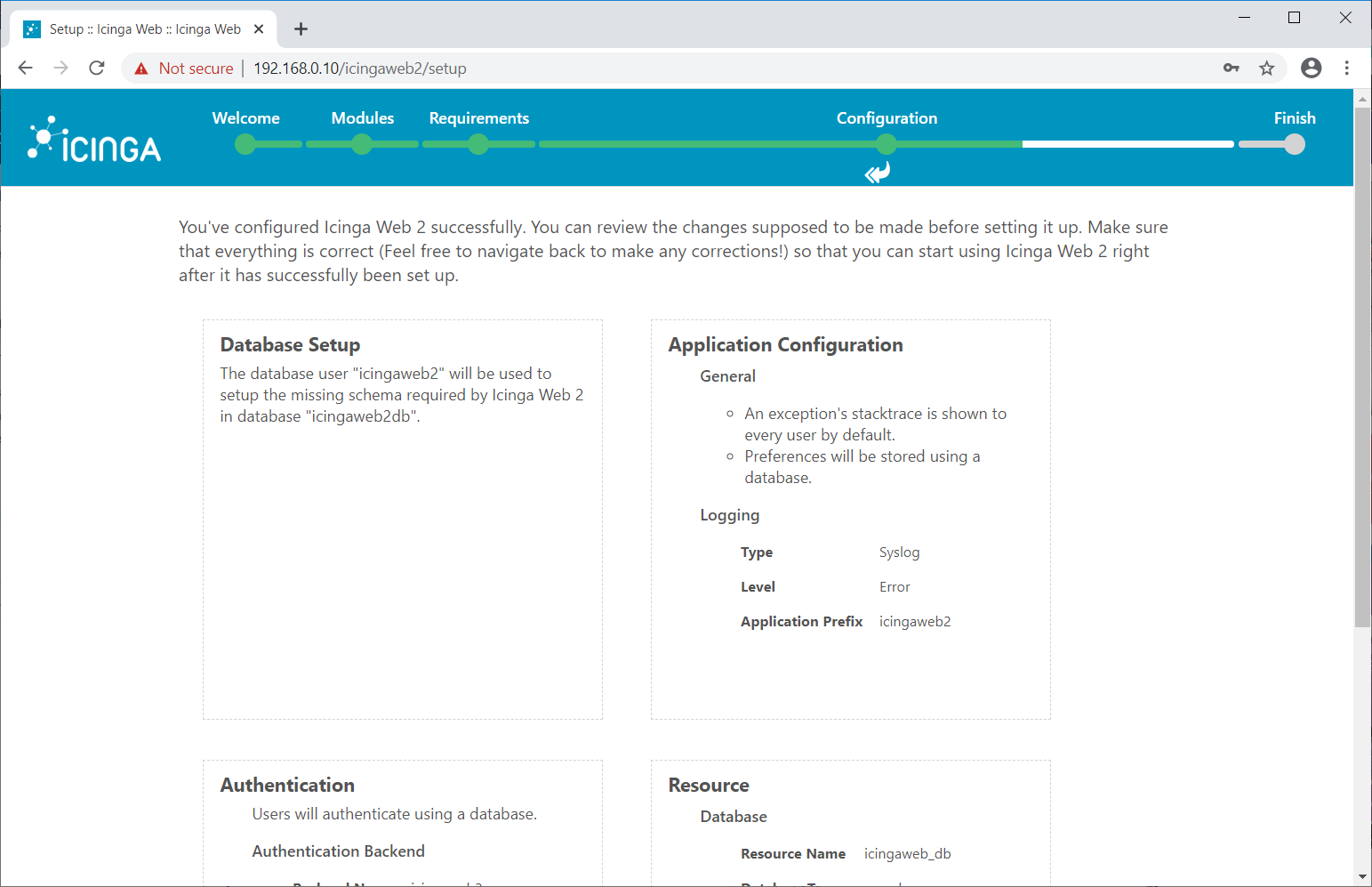
Task: Click the Authentication heading
Action: (287, 785)
